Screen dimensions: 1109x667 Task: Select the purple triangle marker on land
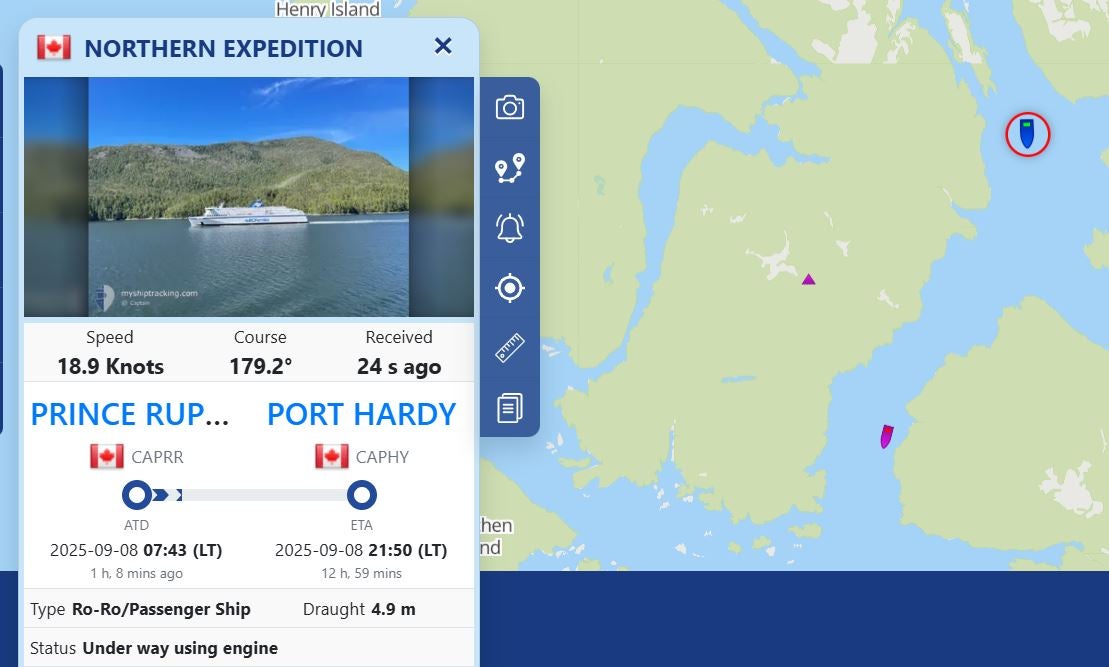(x=807, y=279)
